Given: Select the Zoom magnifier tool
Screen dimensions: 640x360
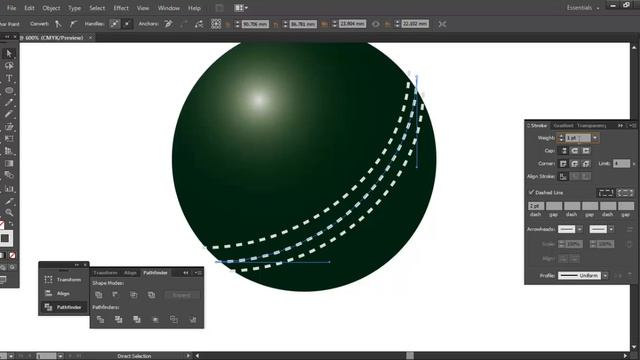Looking at the screenshot, I should [x=9, y=212].
